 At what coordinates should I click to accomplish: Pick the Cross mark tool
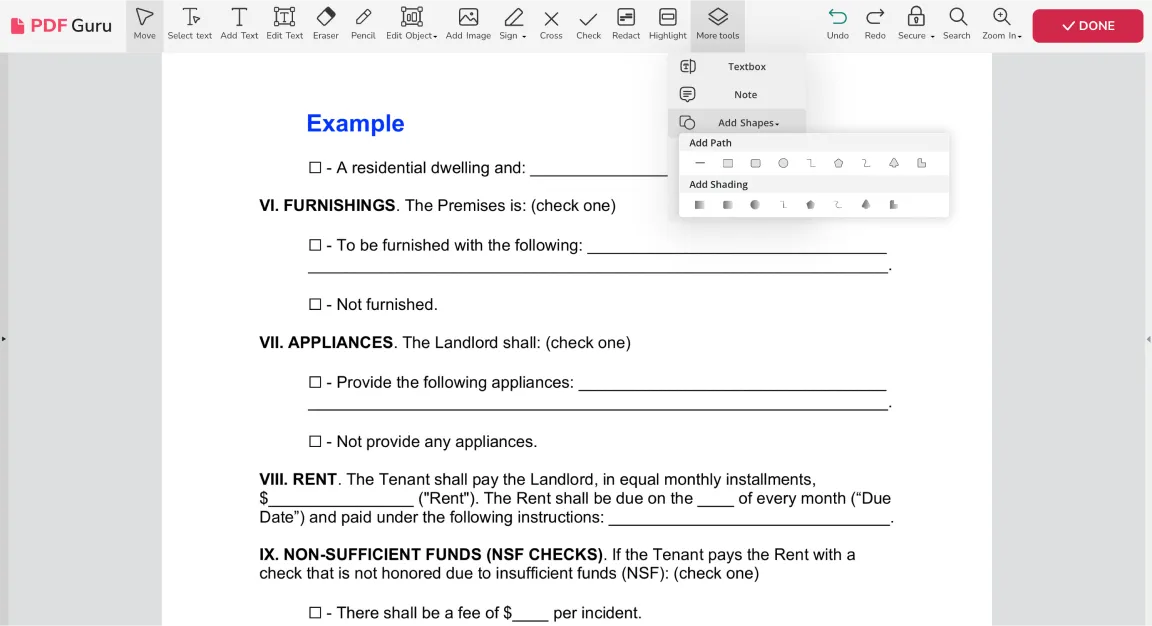coord(551,24)
